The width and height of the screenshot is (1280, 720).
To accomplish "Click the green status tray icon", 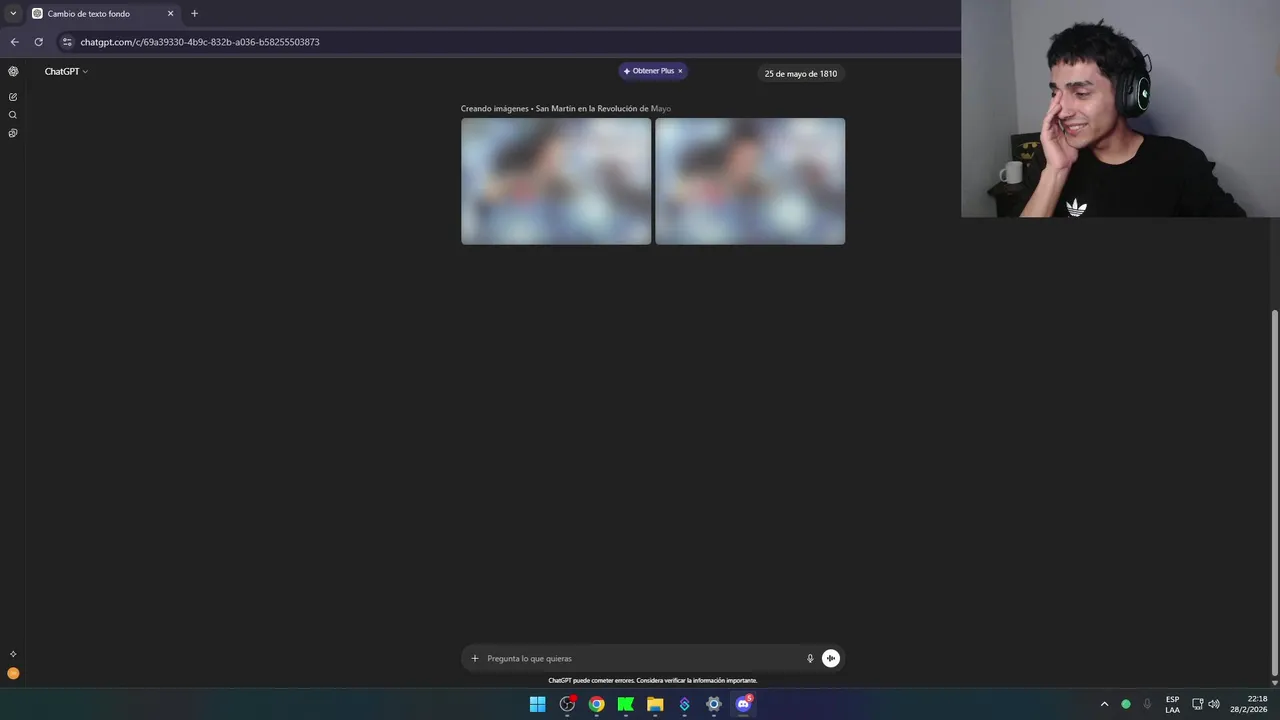I will click(x=1126, y=704).
